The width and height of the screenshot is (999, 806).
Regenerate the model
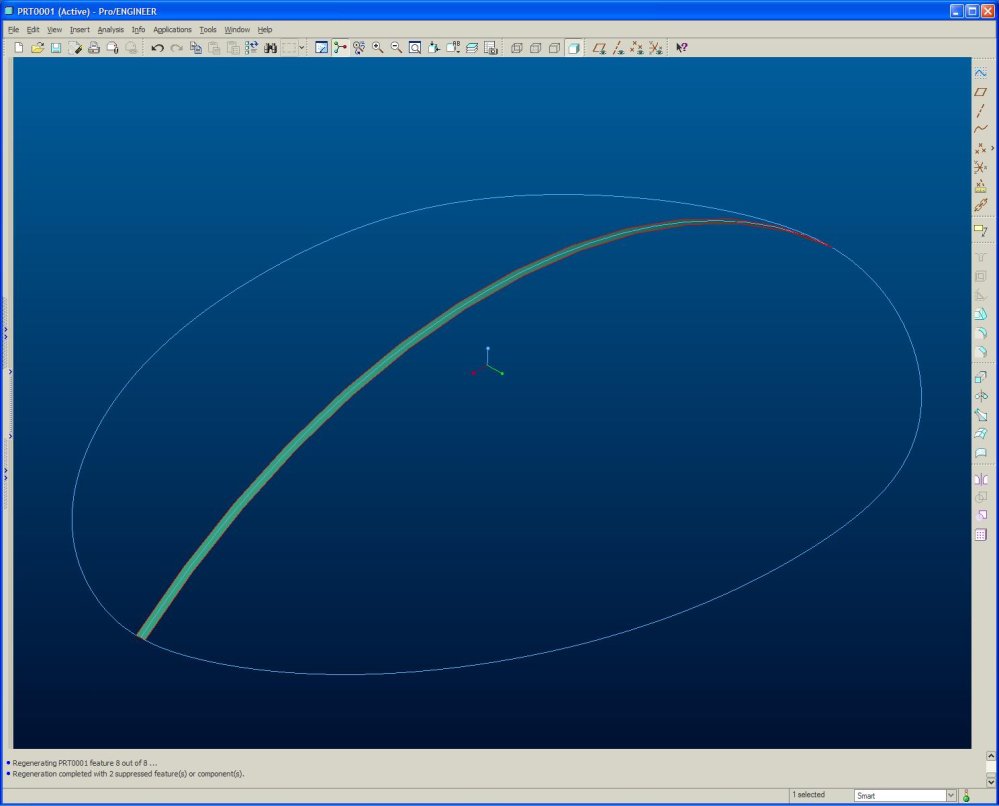pyautogui.click(x=252, y=48)
